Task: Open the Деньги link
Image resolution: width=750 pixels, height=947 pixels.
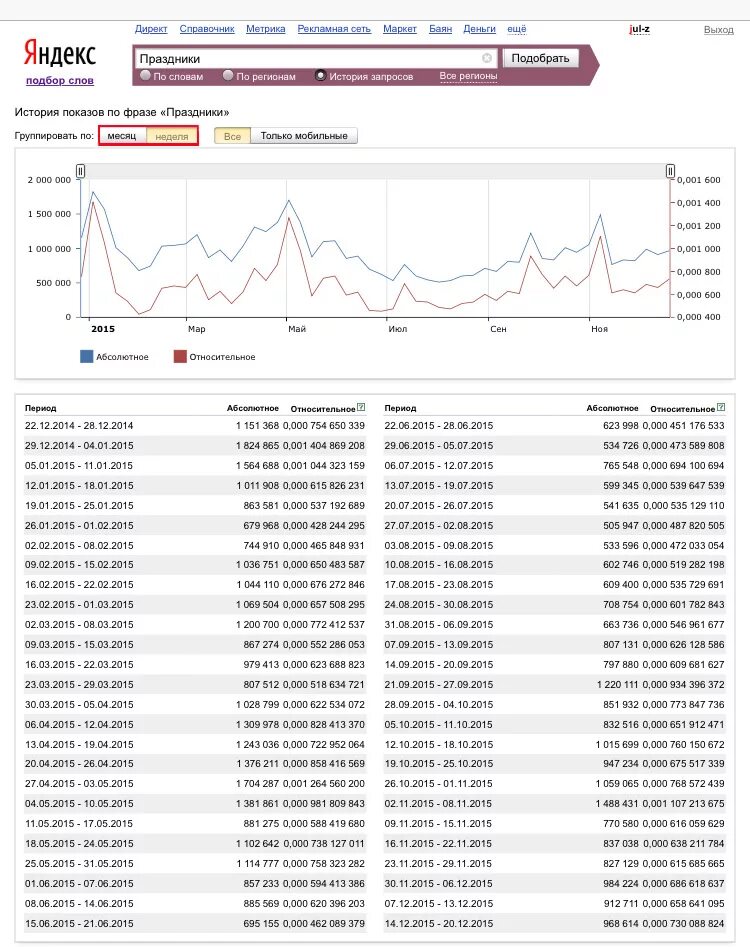Action: [479, 29]
